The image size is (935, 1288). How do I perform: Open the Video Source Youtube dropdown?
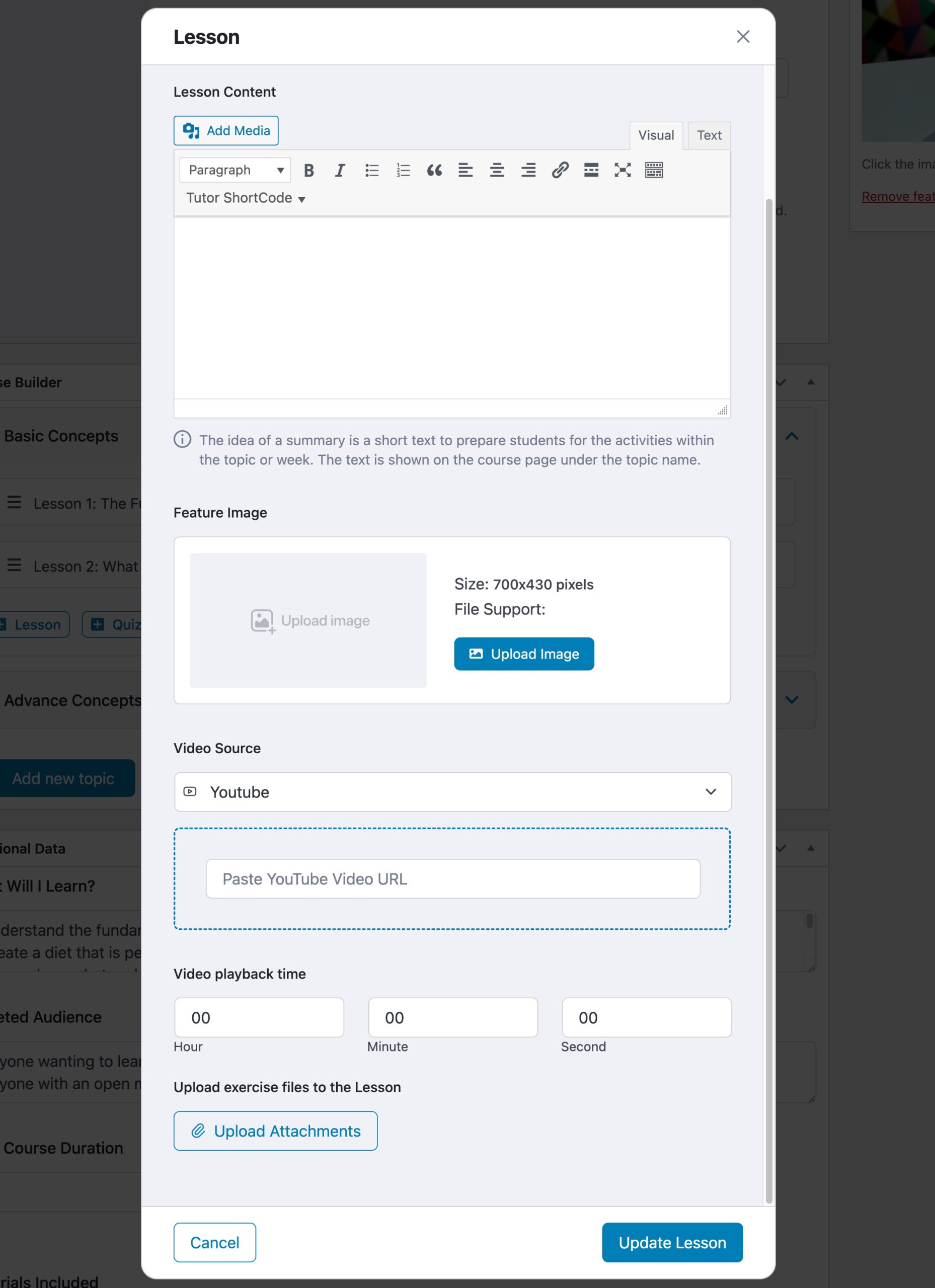pyautogui.click(x=452, y=792)
